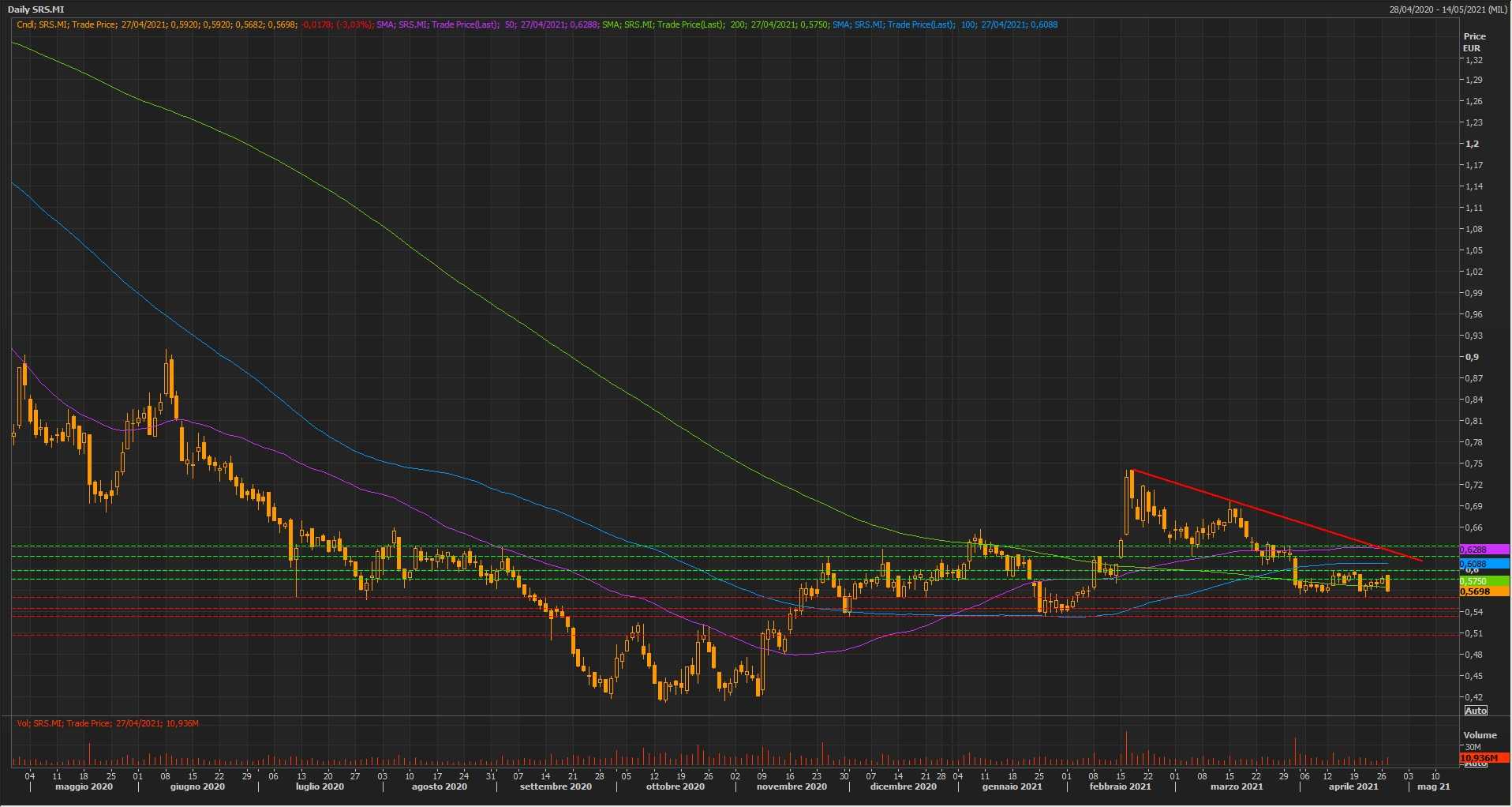Click the Volume axis header
This screenshot has width=1512, height=807.
point(1480,735)
